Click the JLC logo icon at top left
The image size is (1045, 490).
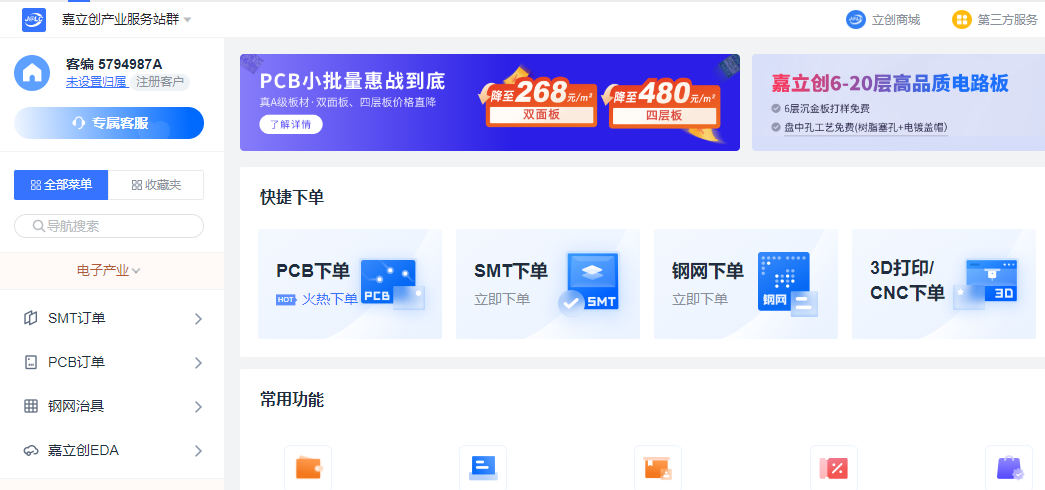34,19
